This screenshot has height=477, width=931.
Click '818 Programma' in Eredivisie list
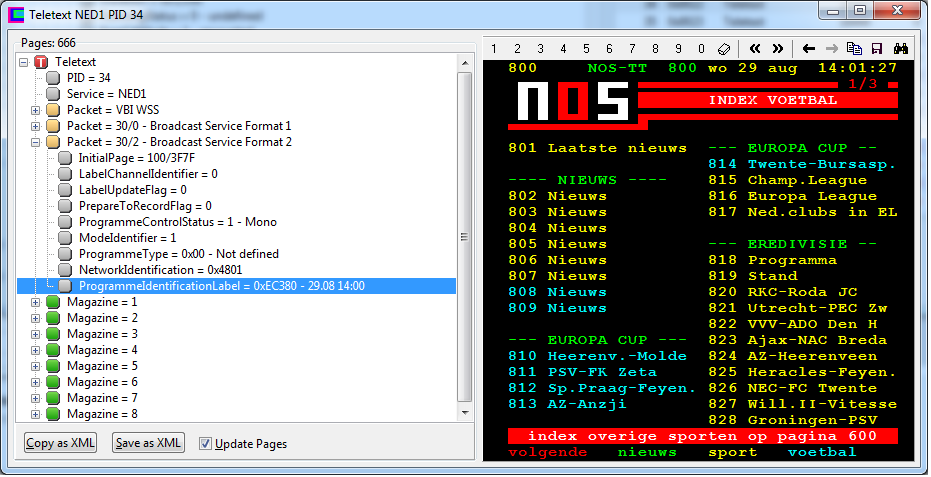pos(772,260)
